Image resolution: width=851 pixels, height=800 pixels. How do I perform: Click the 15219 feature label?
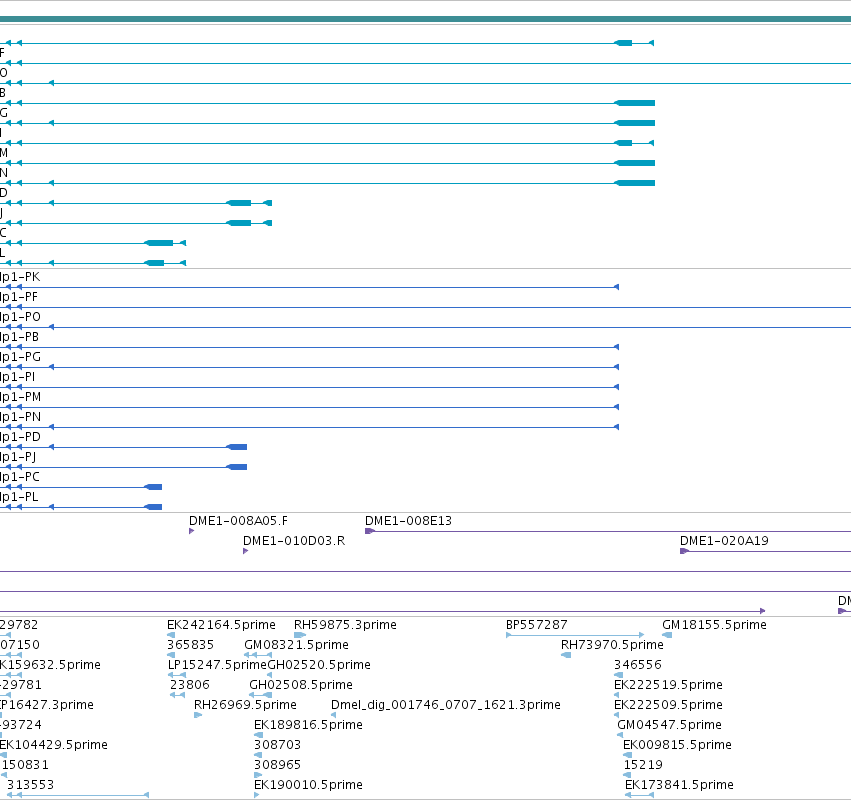[x=643, y=765]
